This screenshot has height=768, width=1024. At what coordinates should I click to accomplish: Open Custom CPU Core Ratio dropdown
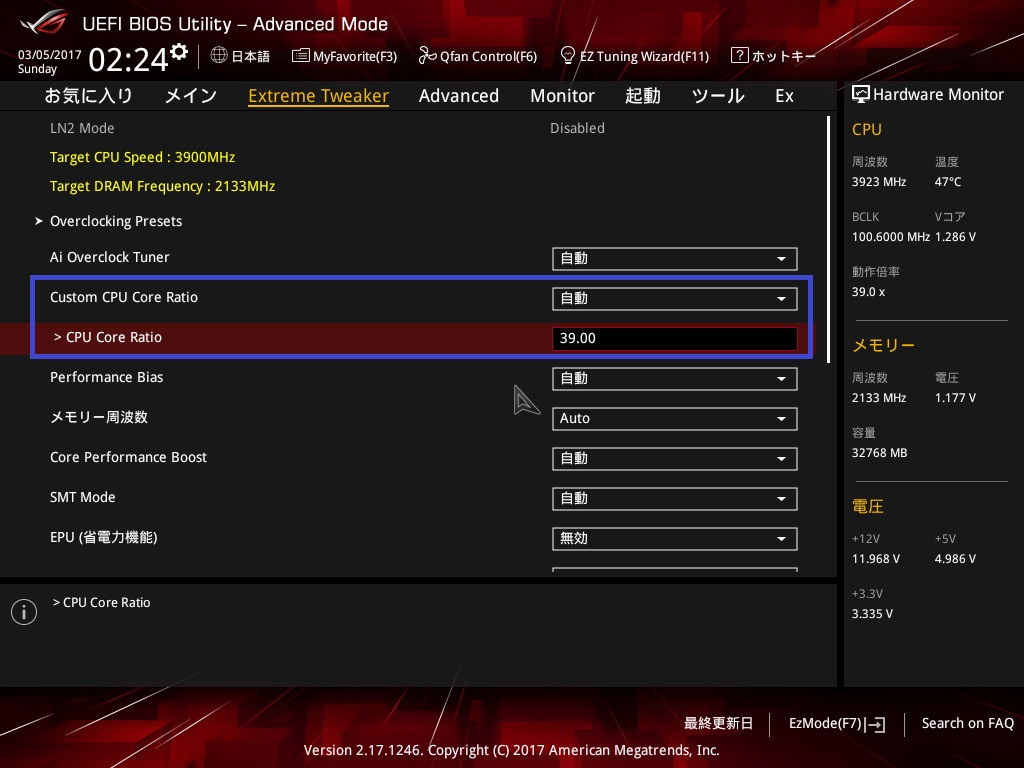coord(675,298)
